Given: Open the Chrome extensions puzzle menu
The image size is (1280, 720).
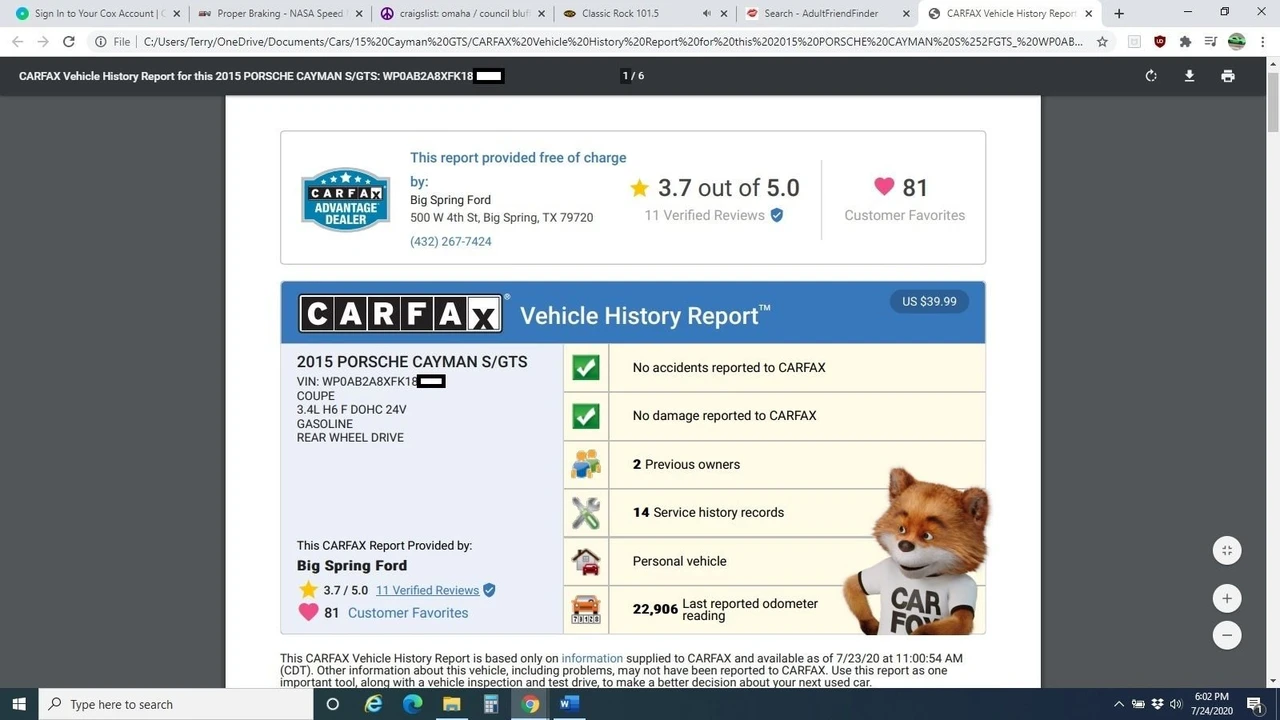Looking at the screenshot, I should coord(1185,42).
